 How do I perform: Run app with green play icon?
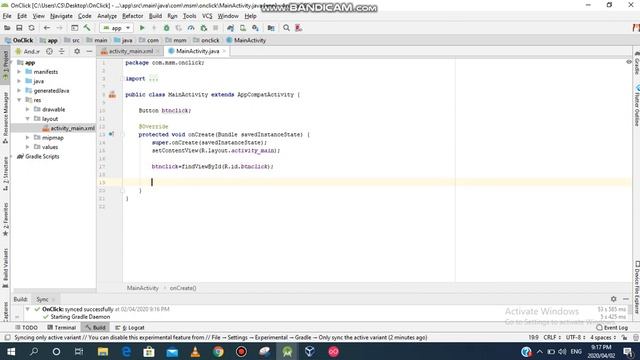[142, 28]
